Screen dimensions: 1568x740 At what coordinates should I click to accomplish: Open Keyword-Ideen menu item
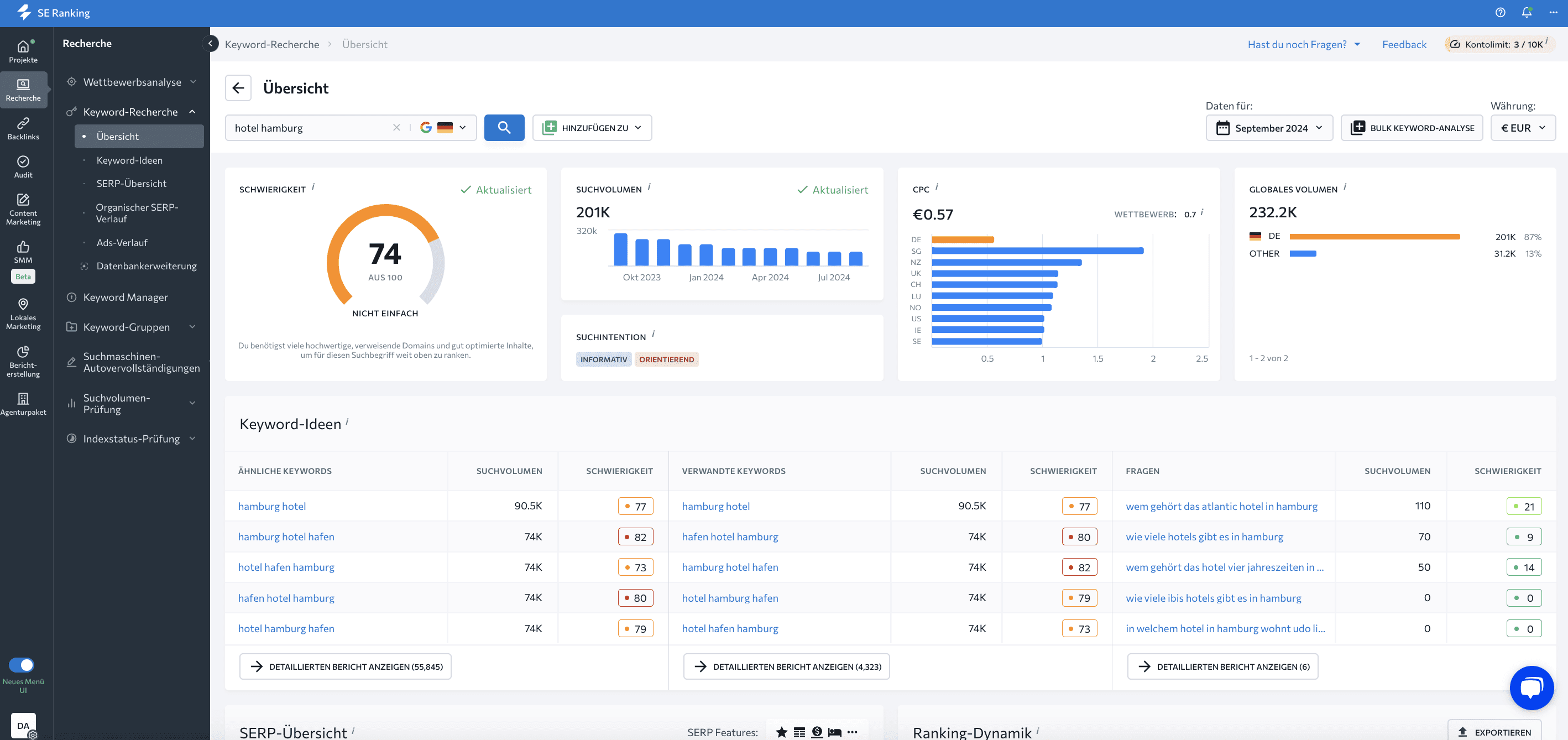point(129,160)
